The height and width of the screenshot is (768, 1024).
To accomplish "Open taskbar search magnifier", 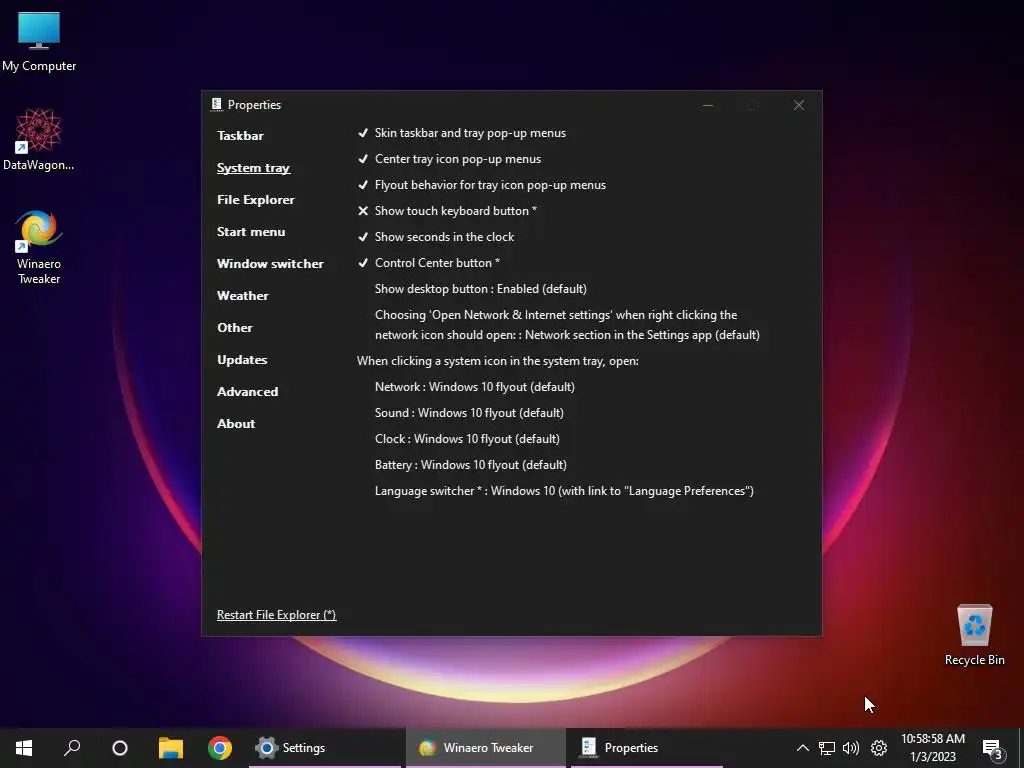I will 72,748.
